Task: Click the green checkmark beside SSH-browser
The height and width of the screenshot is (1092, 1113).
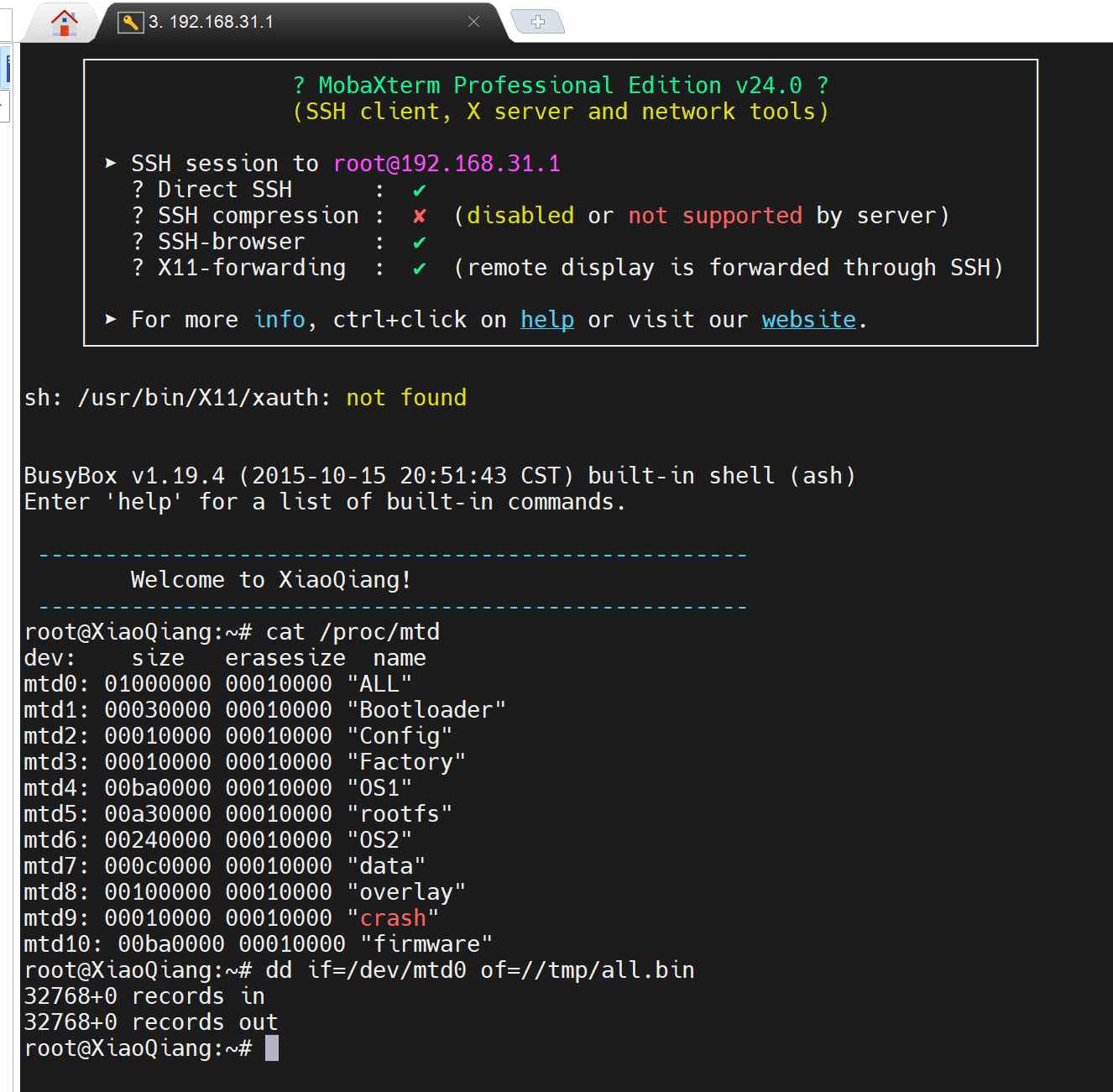Action: pyautogui.click(x=420, y=243)
